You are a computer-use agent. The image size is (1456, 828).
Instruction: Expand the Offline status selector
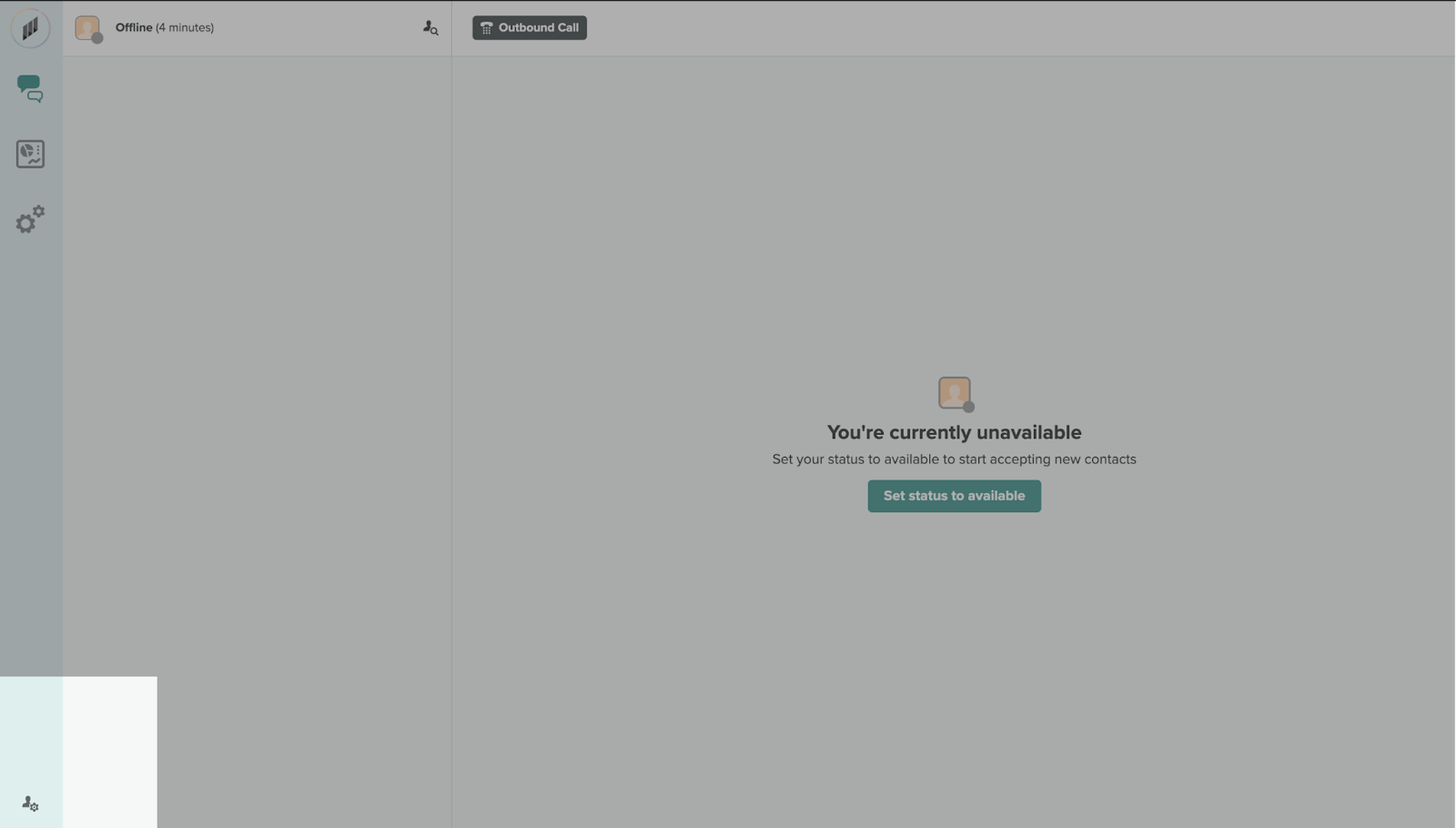134,27
